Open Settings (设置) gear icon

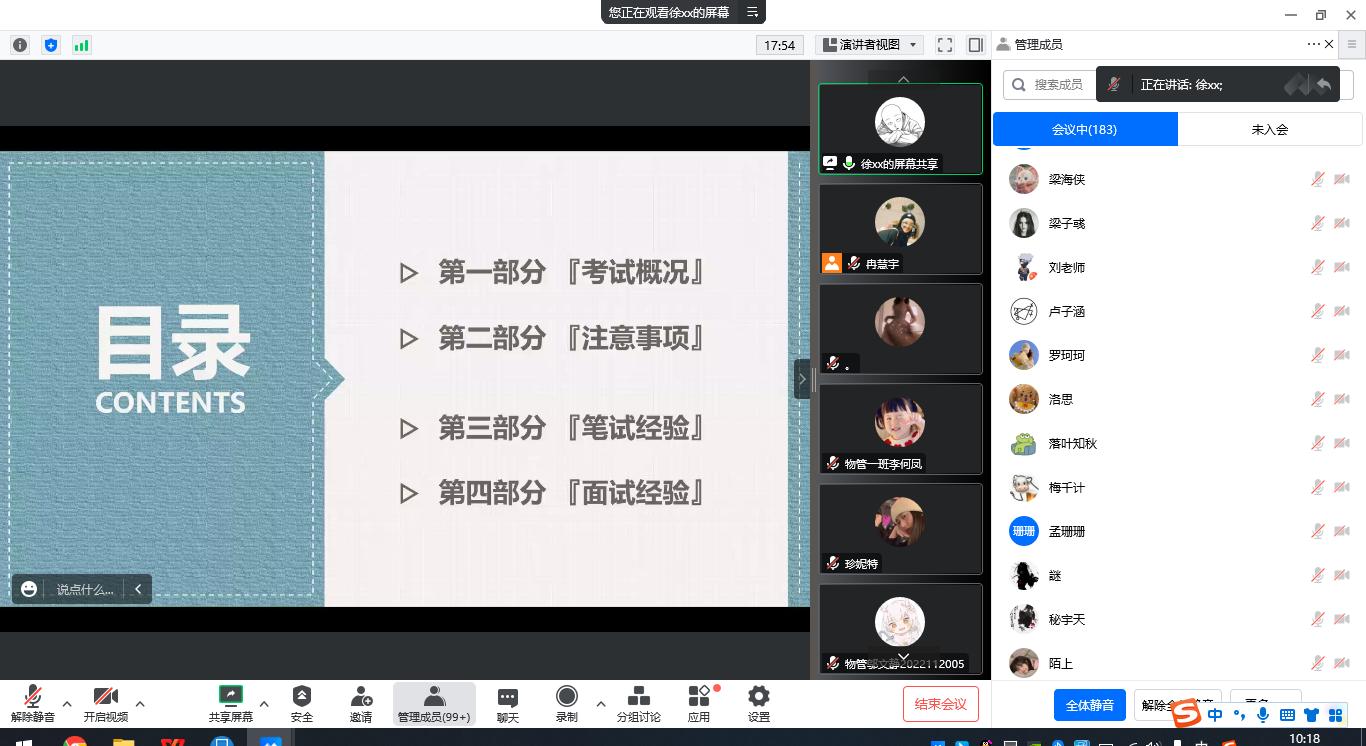759,697
